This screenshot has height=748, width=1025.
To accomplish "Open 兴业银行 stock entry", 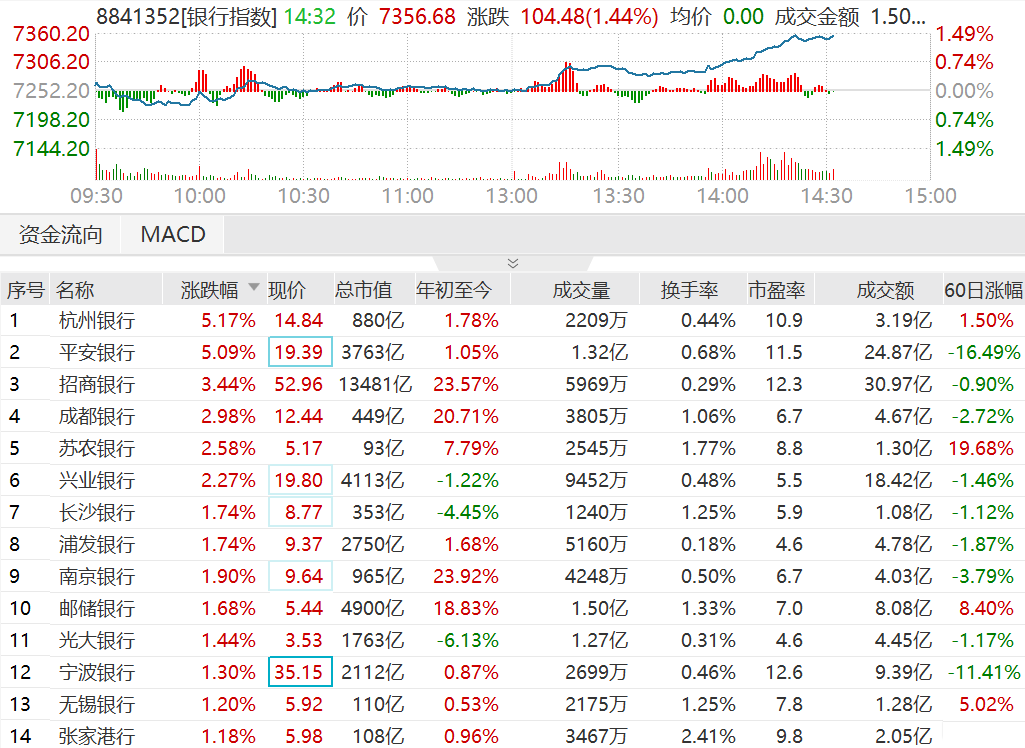I will pos(97,481).
